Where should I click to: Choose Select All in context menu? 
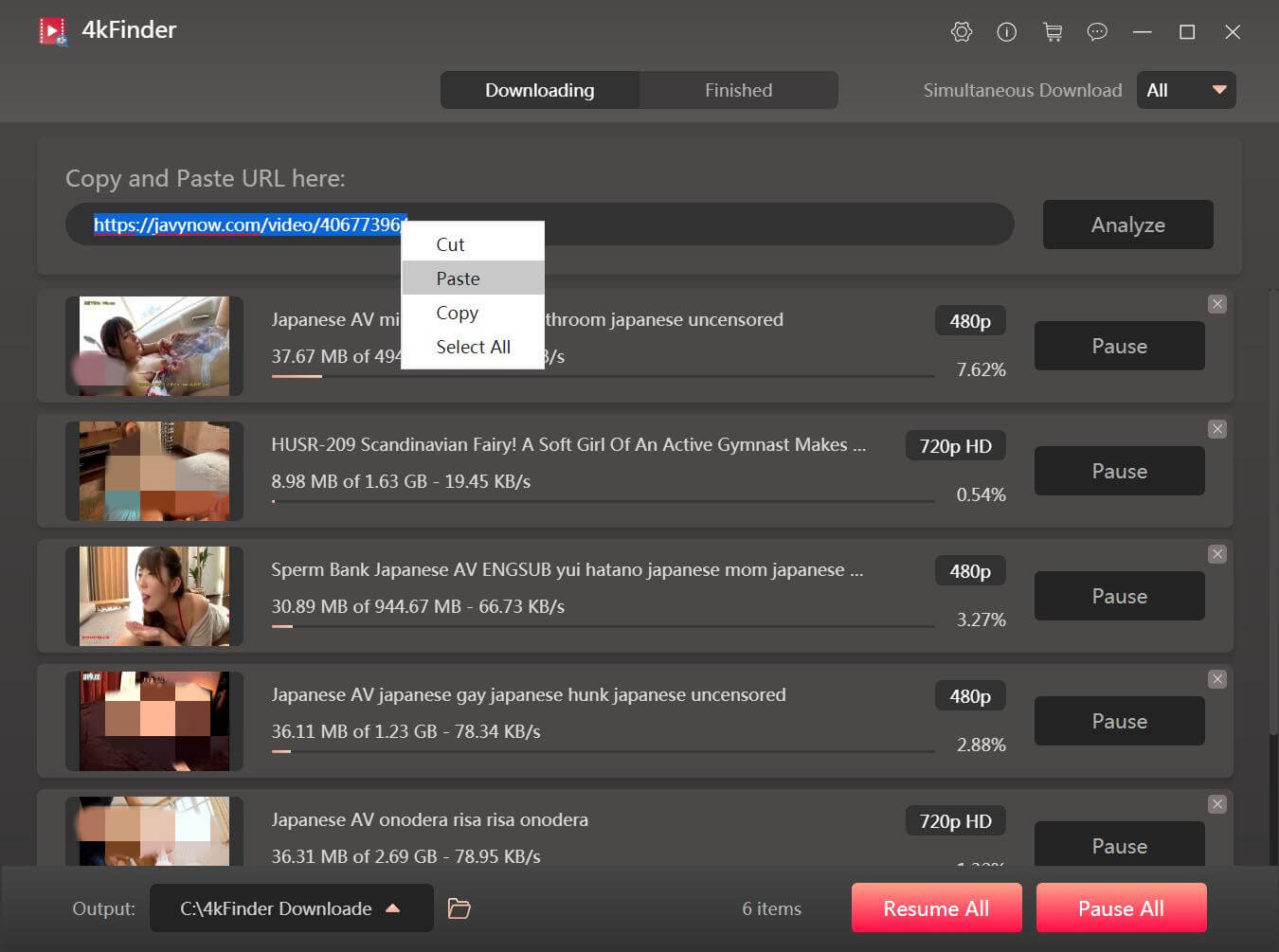pos(472,347)
